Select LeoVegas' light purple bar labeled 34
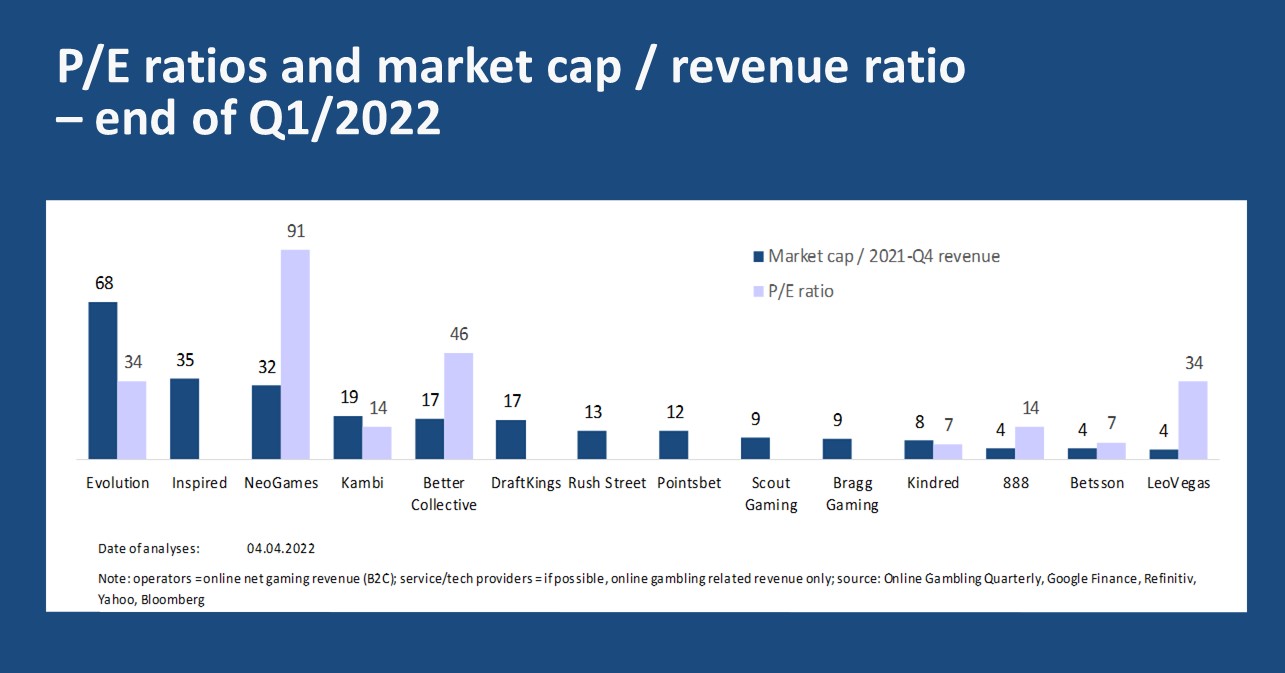The height and width of the screenshot is (673, 1285). click(x=1193, y=419)
